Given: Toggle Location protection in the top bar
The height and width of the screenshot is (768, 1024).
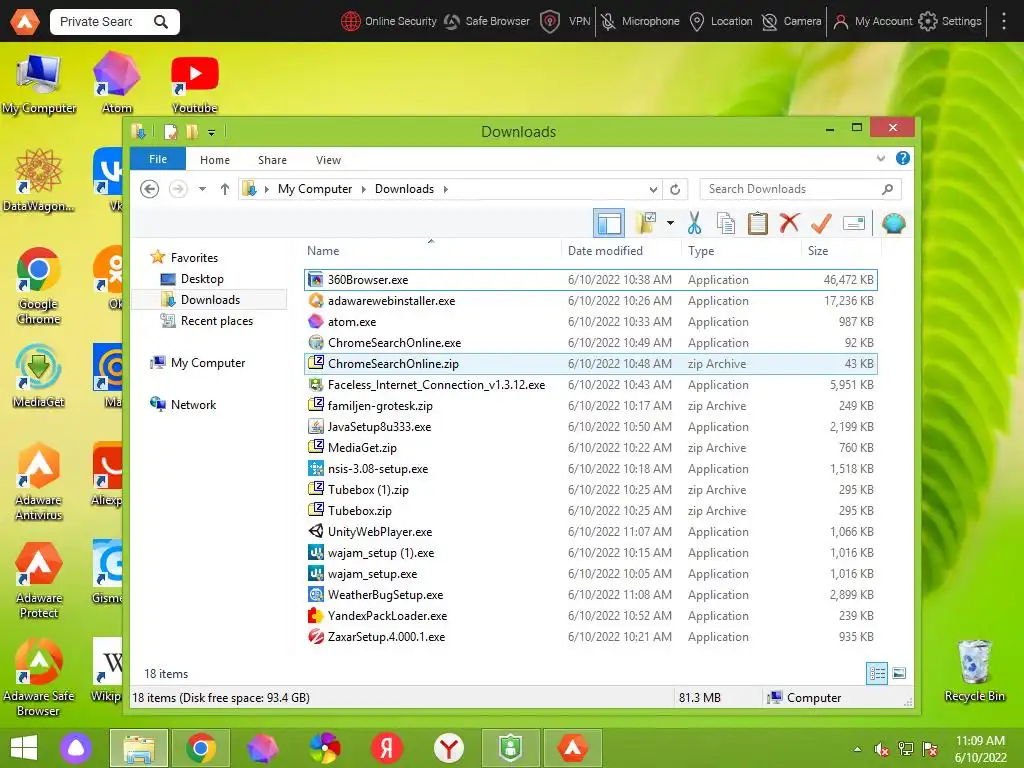Looking at the screenshot, I should [x=721, y=22].
